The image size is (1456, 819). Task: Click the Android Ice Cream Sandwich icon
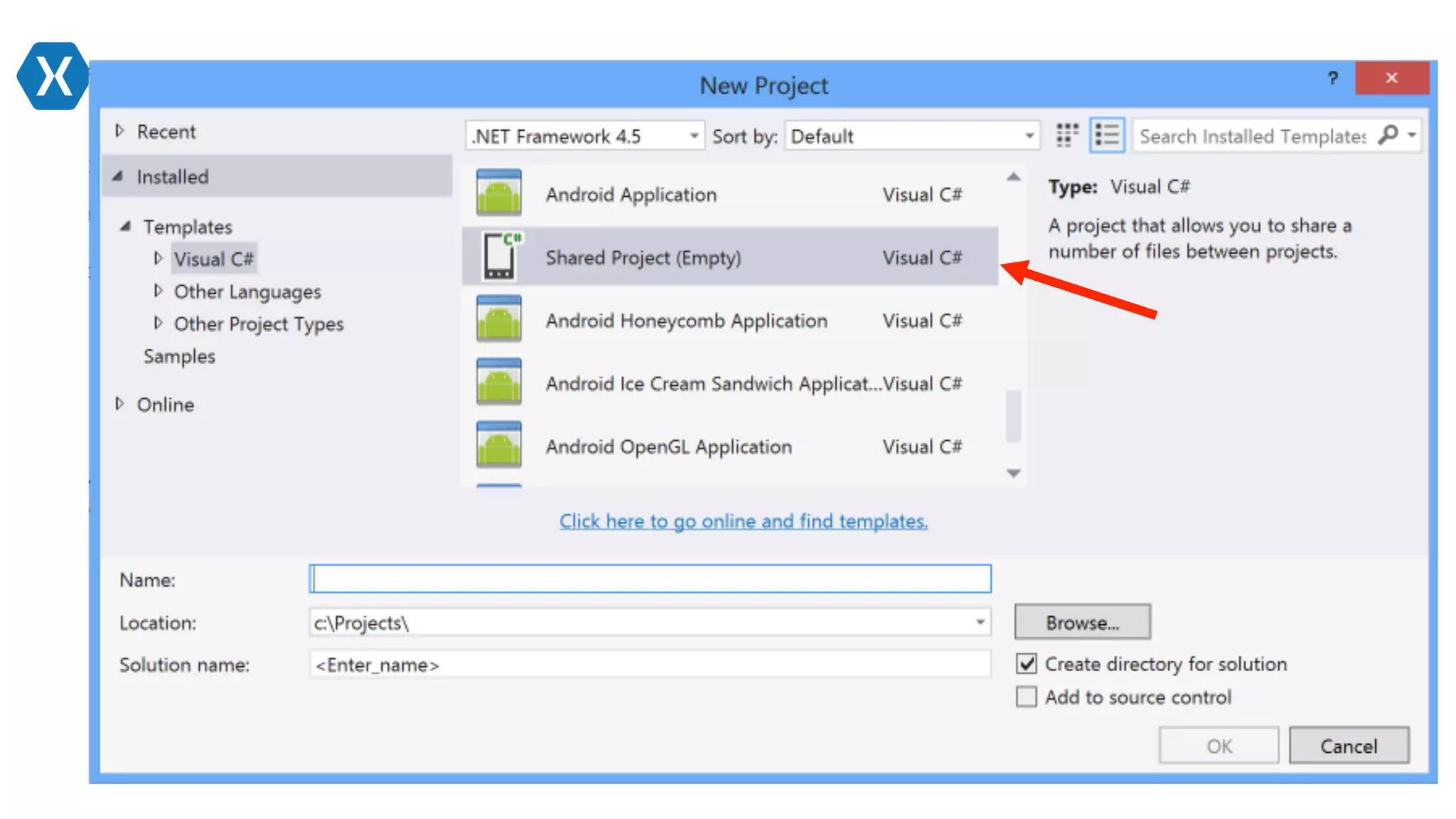click(498, 382)
